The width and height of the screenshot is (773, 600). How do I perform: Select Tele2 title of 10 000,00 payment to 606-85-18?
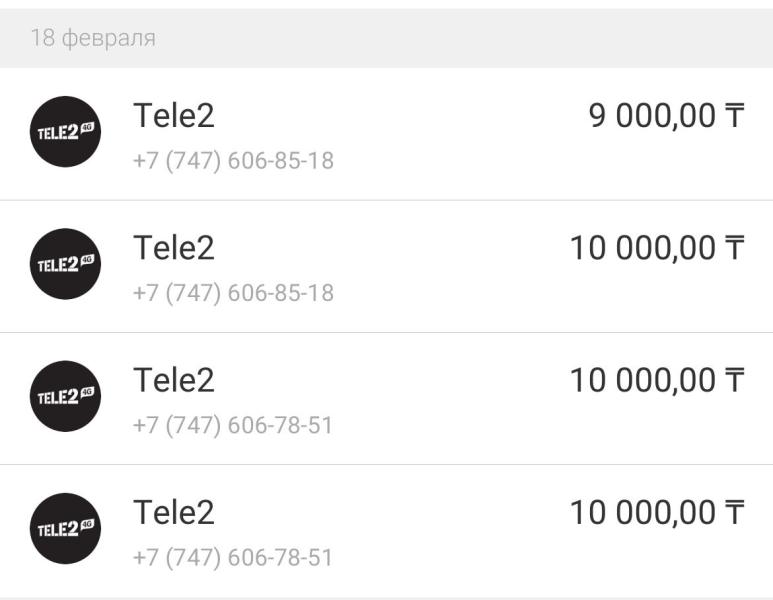174,247
